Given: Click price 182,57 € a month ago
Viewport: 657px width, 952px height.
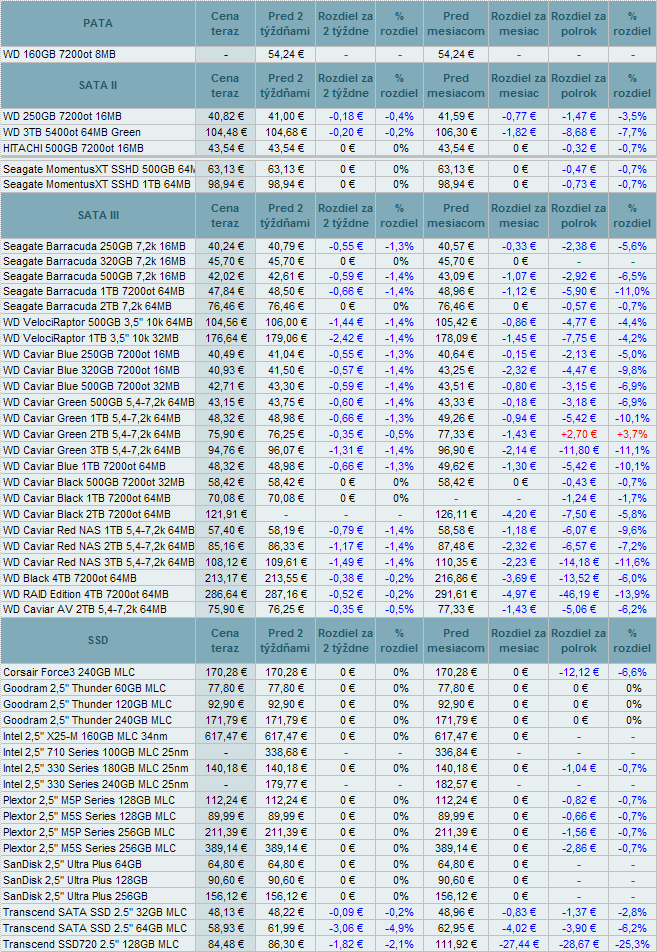Looking at the screenshot, I should click(456, 784).
